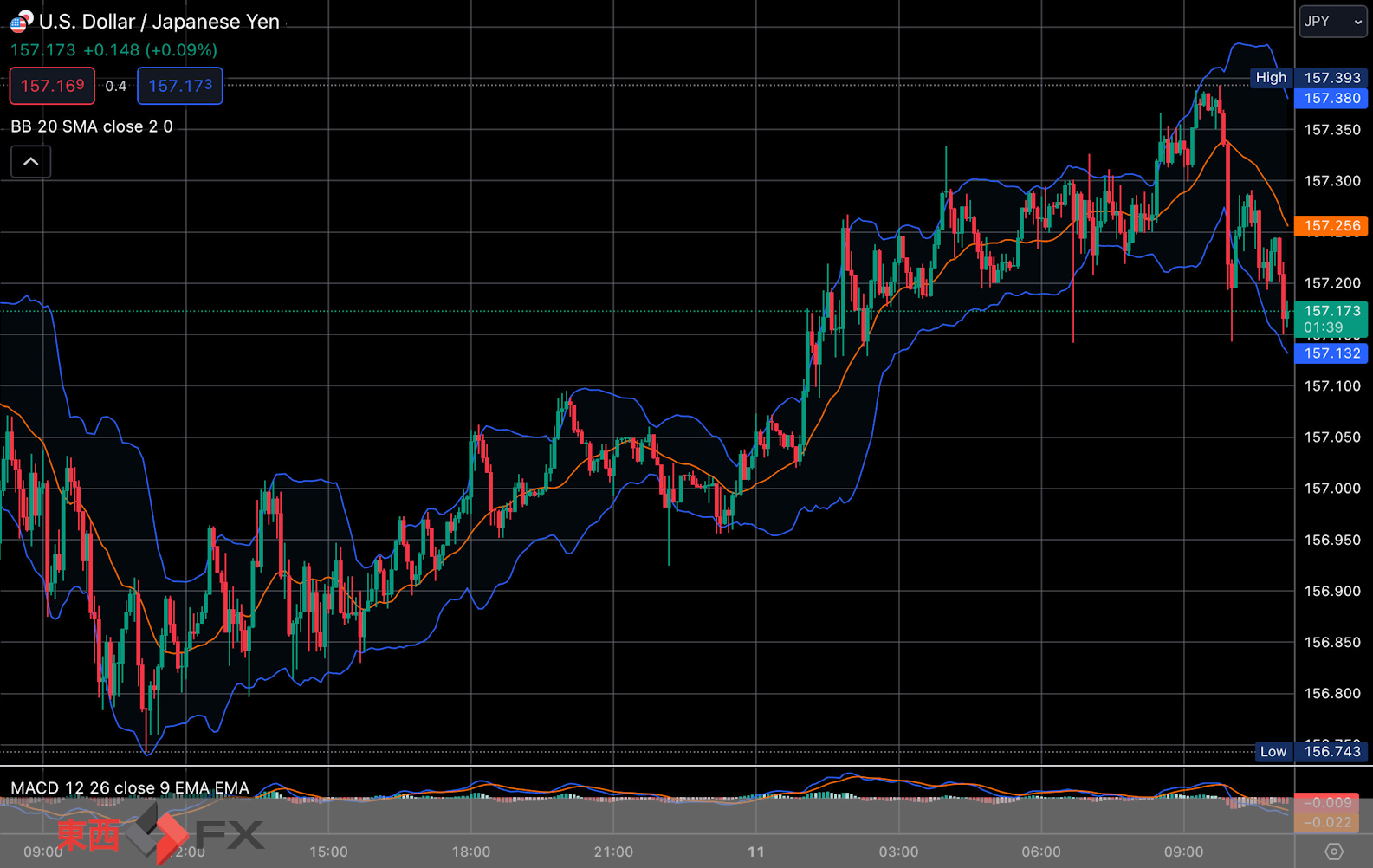Select the BB 20 SMA indicator label
The image size is (1373, 868).
tap(92, 126)
